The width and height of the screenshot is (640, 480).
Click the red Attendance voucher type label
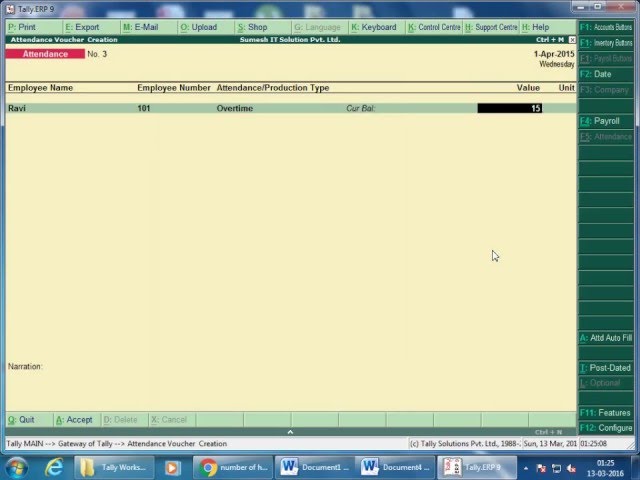click(x=45, y=54)
